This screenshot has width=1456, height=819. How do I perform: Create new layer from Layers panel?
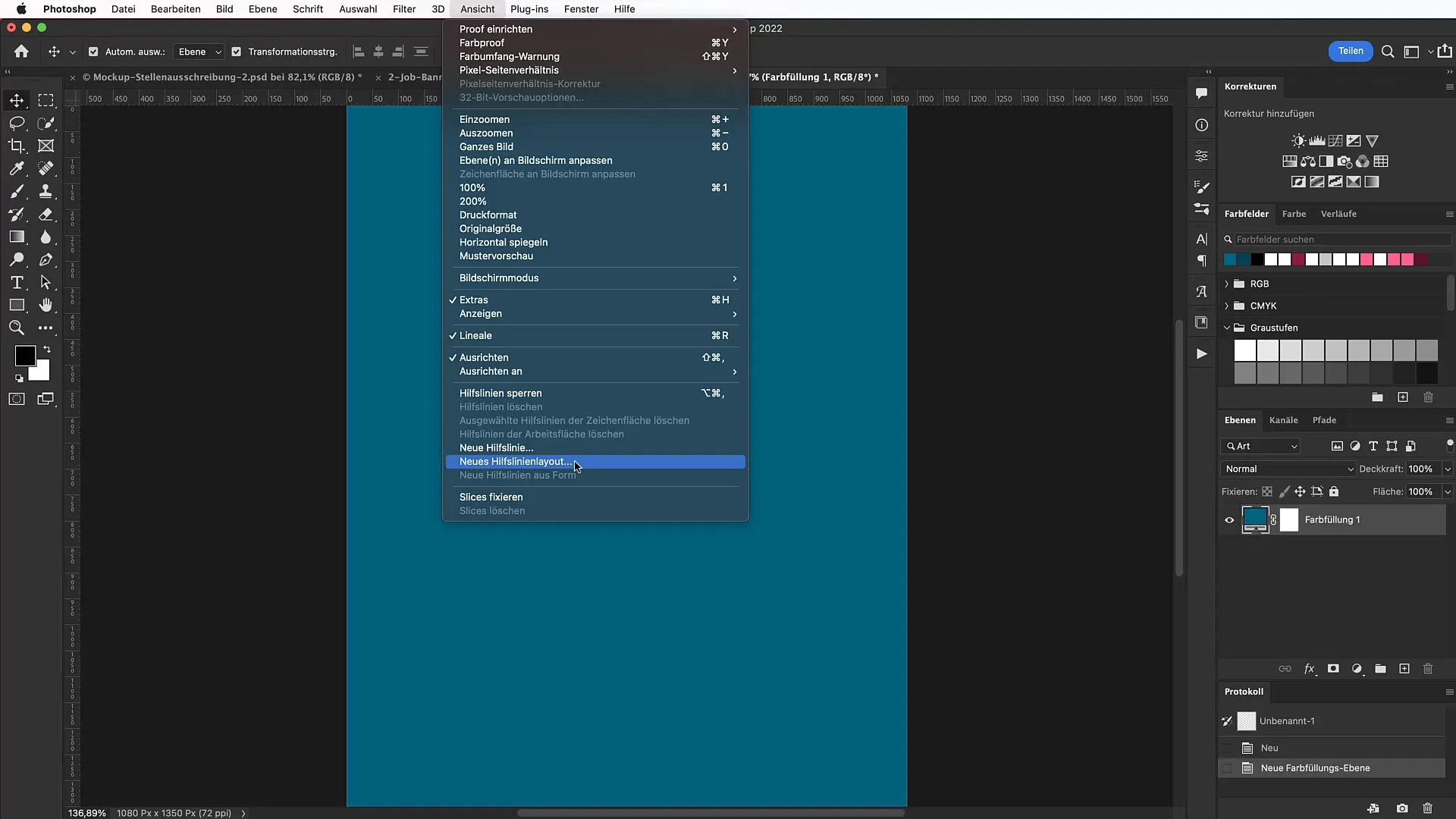(x=1404, y=669)
